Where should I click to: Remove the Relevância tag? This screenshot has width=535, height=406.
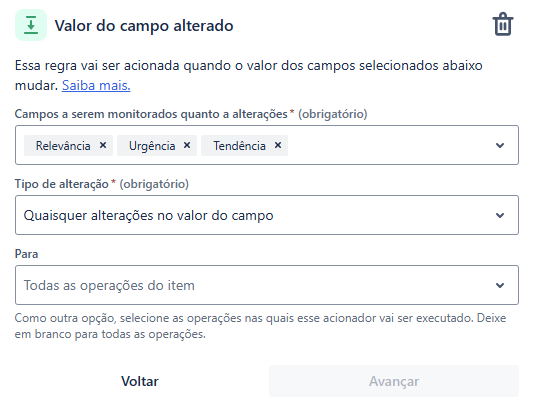pos(103,145)
